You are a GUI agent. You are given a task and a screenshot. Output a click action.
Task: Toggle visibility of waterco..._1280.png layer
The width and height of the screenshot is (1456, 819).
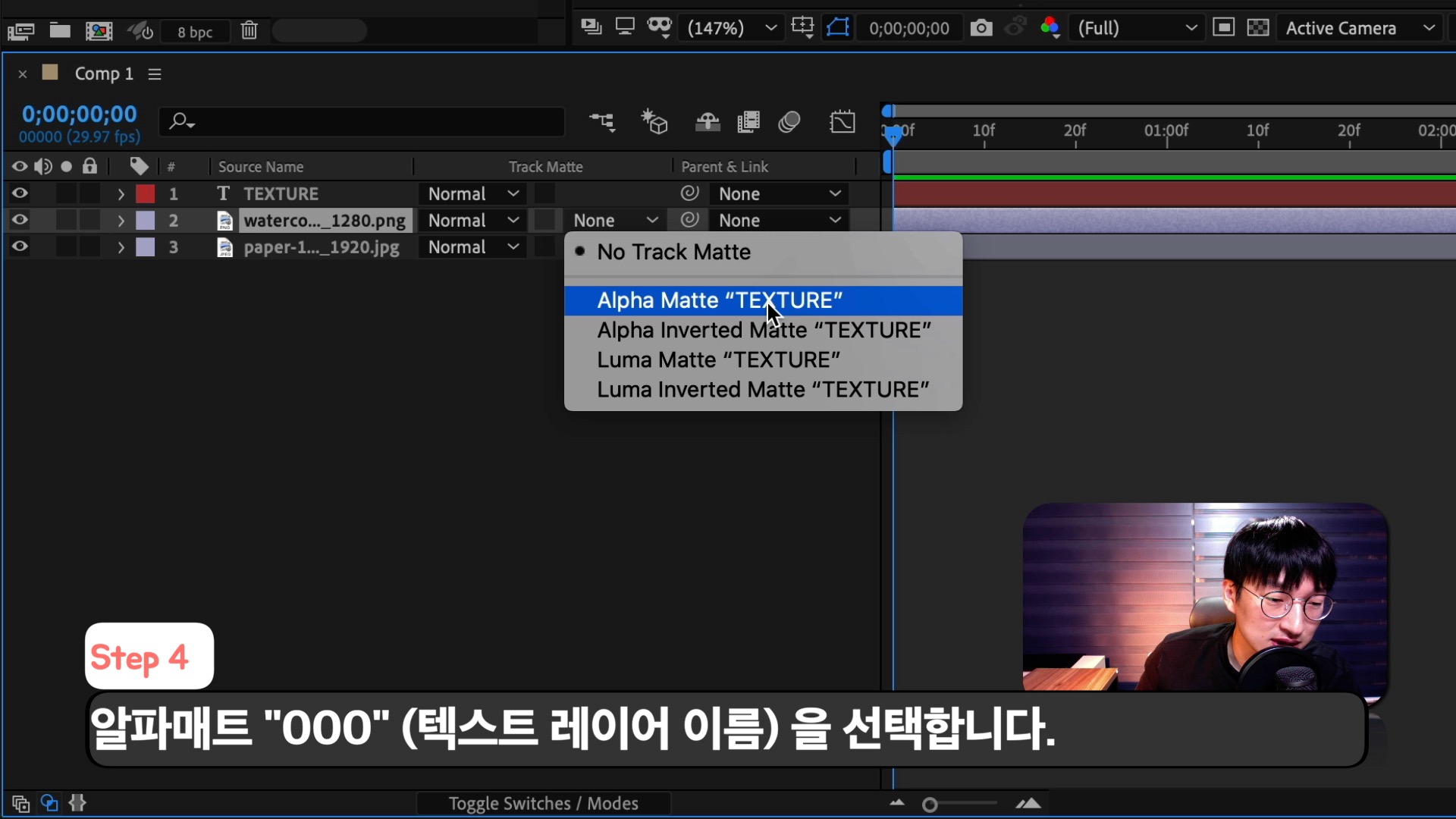pos(20,221)
